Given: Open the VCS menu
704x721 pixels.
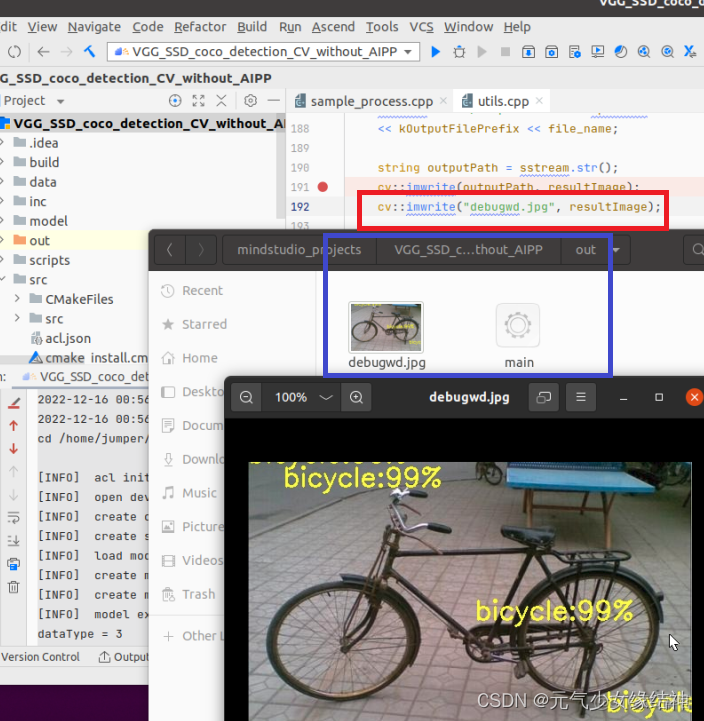Looking at the screenshot, I should click(x=421, y=27).
